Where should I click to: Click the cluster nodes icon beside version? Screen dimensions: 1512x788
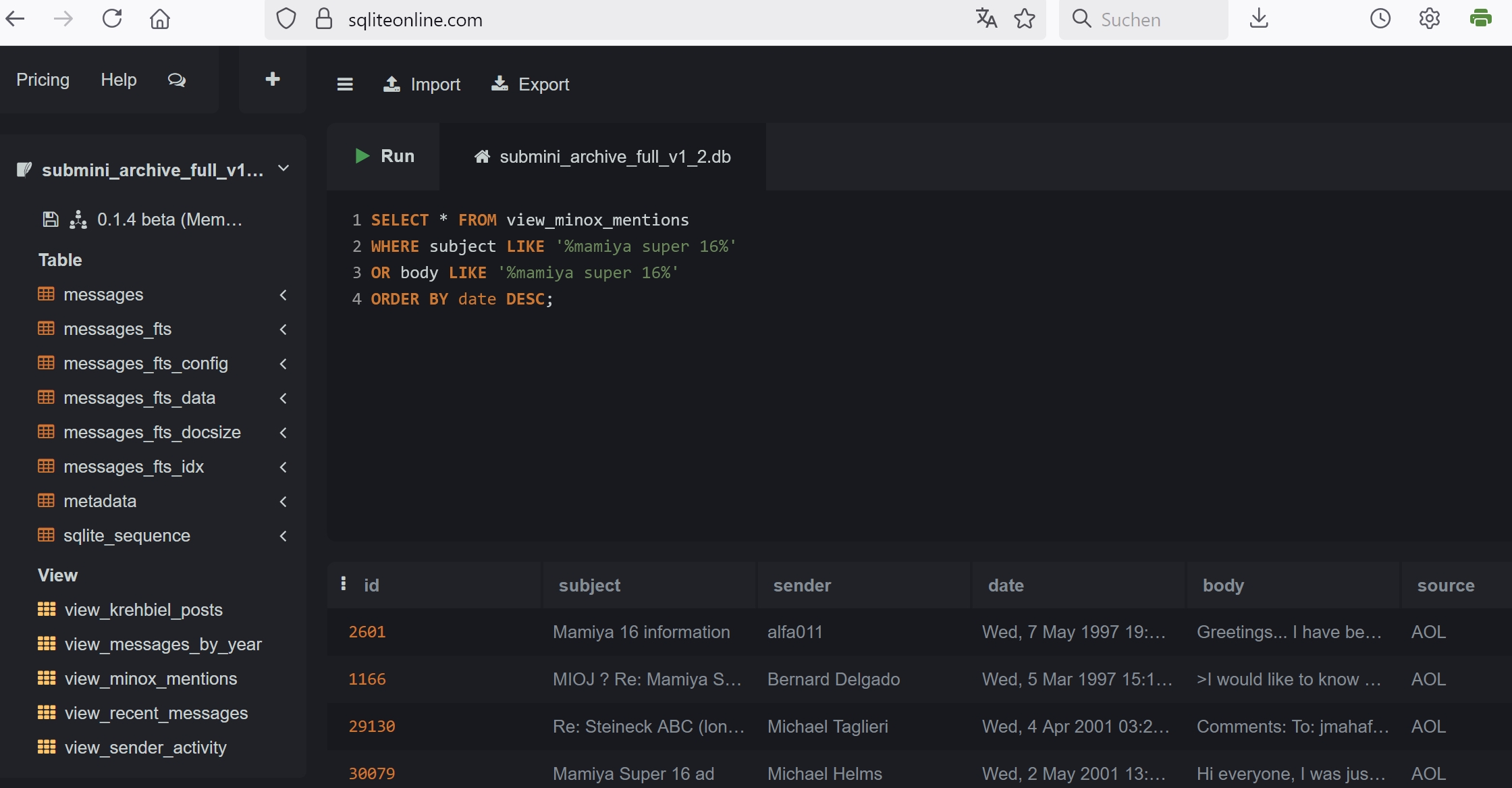click(x=78, y=219)
